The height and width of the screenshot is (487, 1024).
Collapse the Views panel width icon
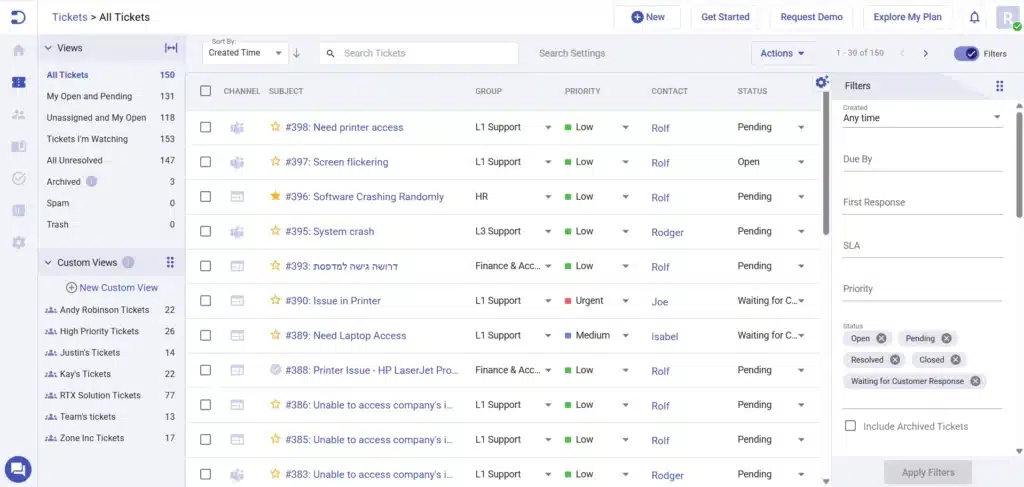(x=170, y=48)
